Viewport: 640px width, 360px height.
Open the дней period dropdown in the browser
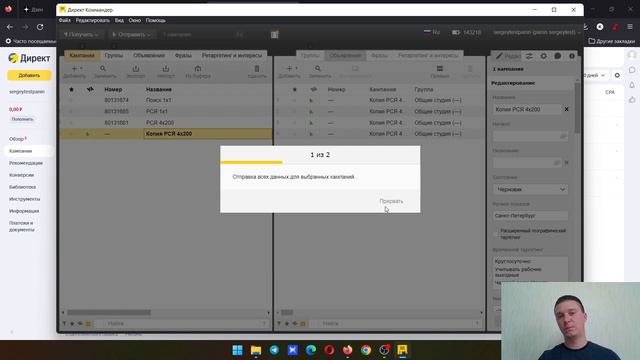[595, 75]
